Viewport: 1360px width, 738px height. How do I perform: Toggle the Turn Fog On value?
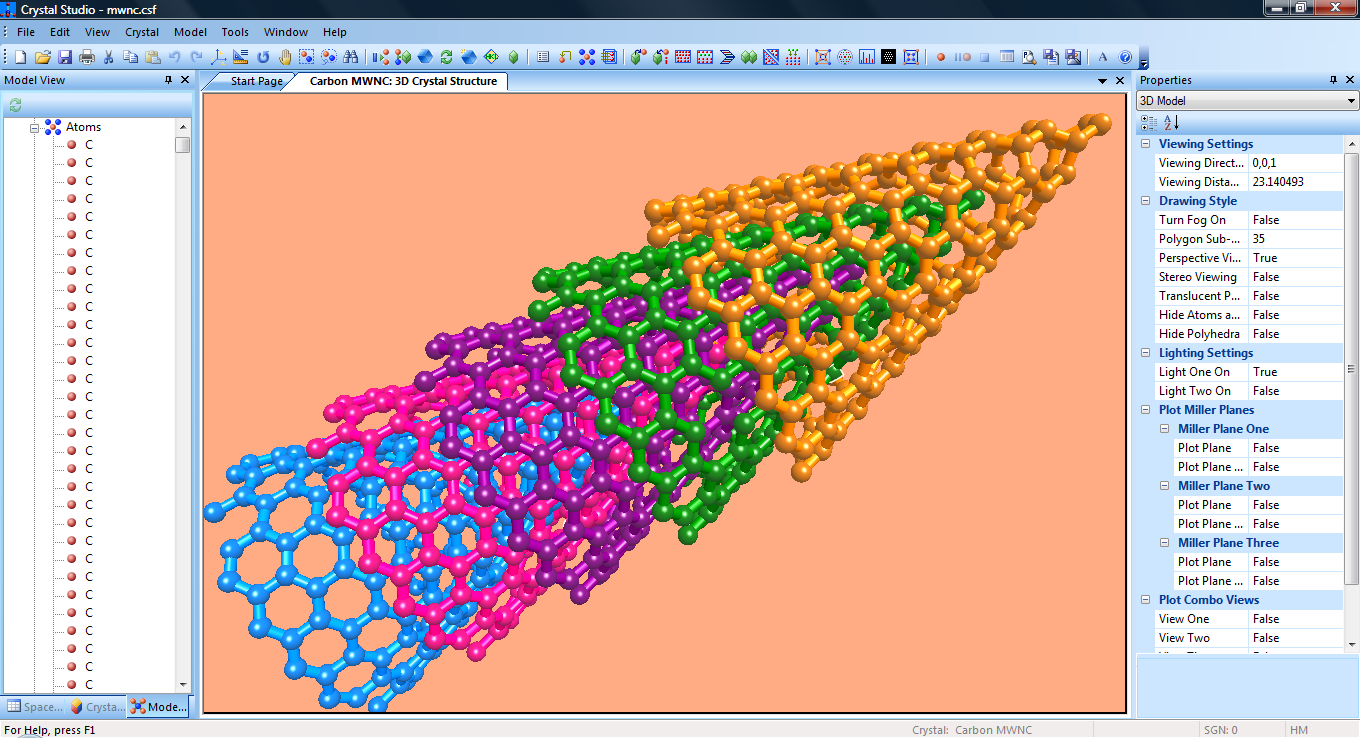(x=1295, y=220)
